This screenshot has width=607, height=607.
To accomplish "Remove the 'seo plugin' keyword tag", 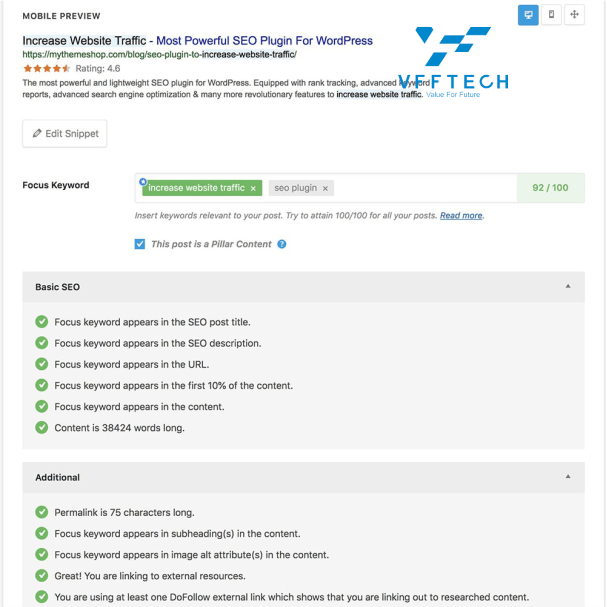I will [x=325, y=189].
